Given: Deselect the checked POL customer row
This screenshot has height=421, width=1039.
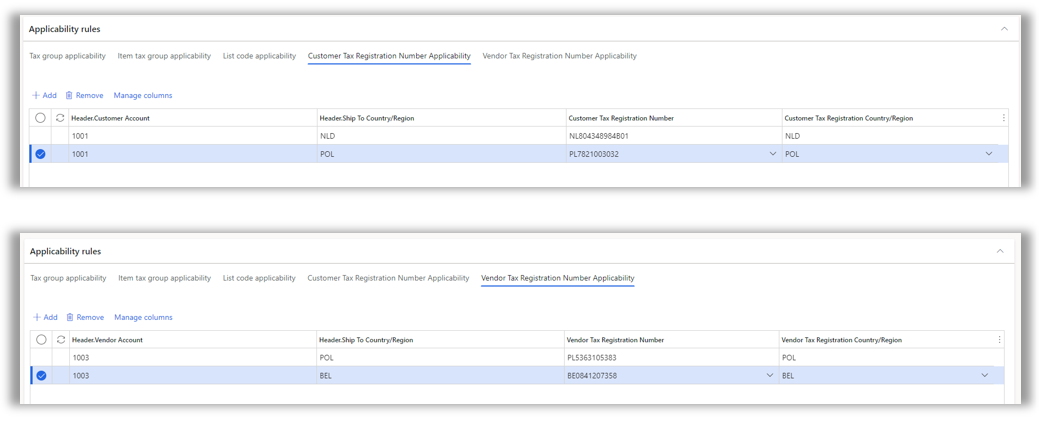Looking at the screenshot, I should (40, 154).
